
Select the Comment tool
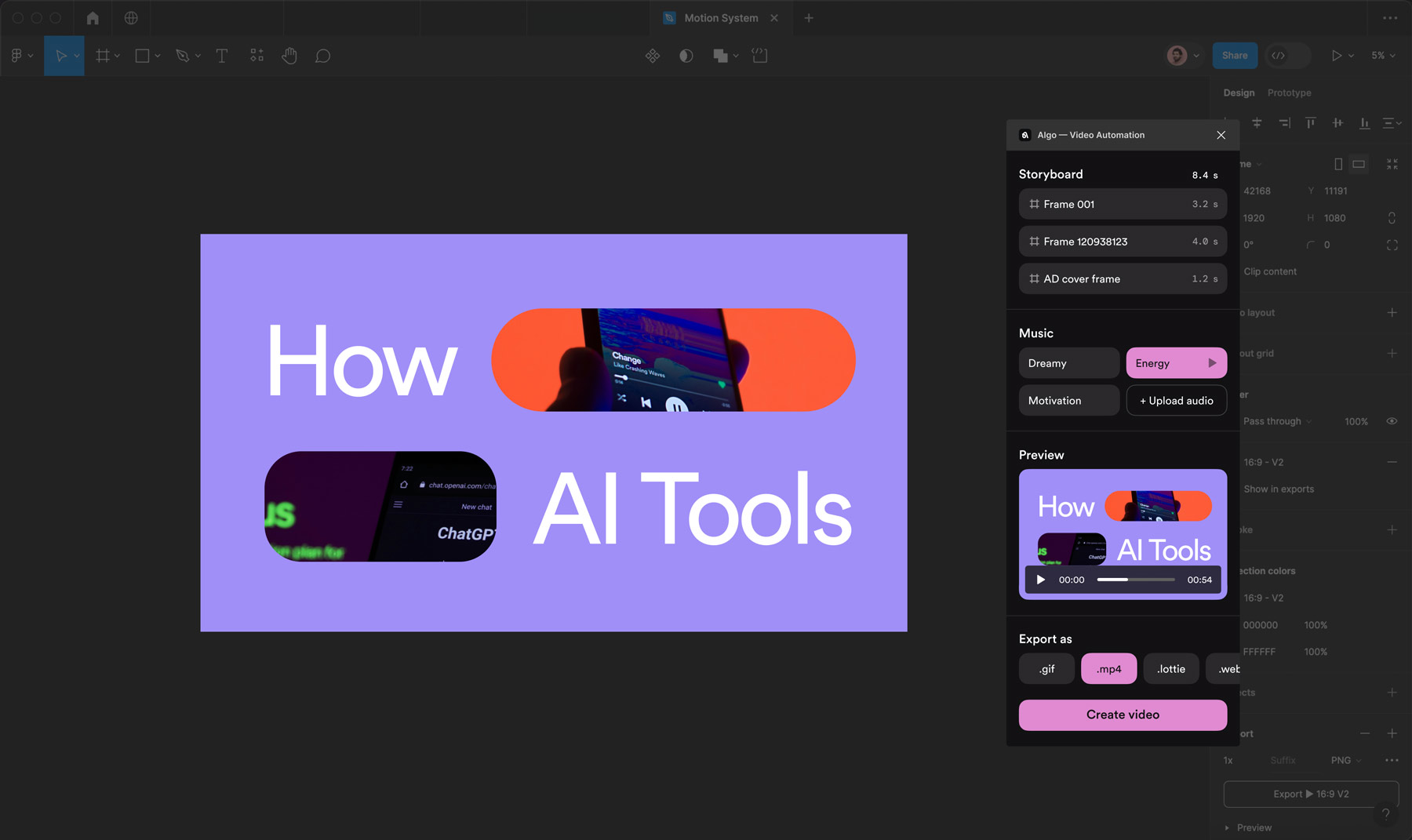[x=322, y=56]
